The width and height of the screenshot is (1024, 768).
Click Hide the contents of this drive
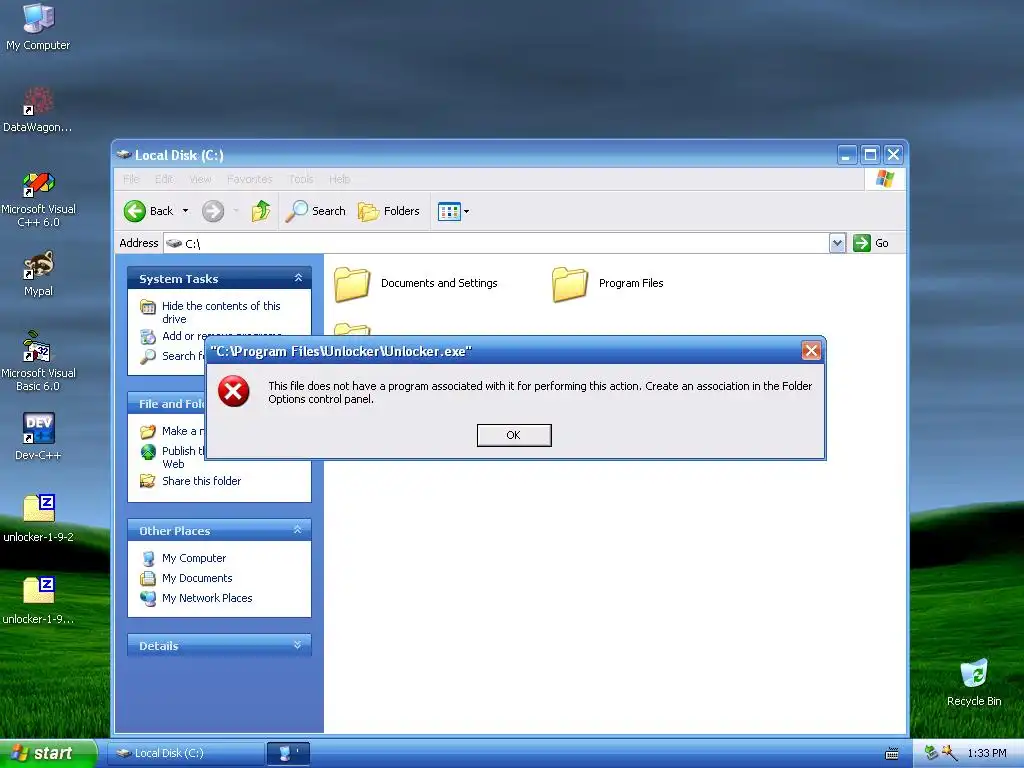(x=221, y=312)
